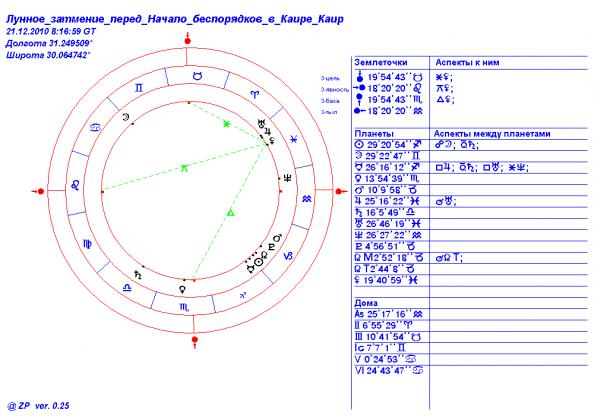Click the Sagittarius glyph on the zodiac ring

pyautogui.click(x=243, y=295)
